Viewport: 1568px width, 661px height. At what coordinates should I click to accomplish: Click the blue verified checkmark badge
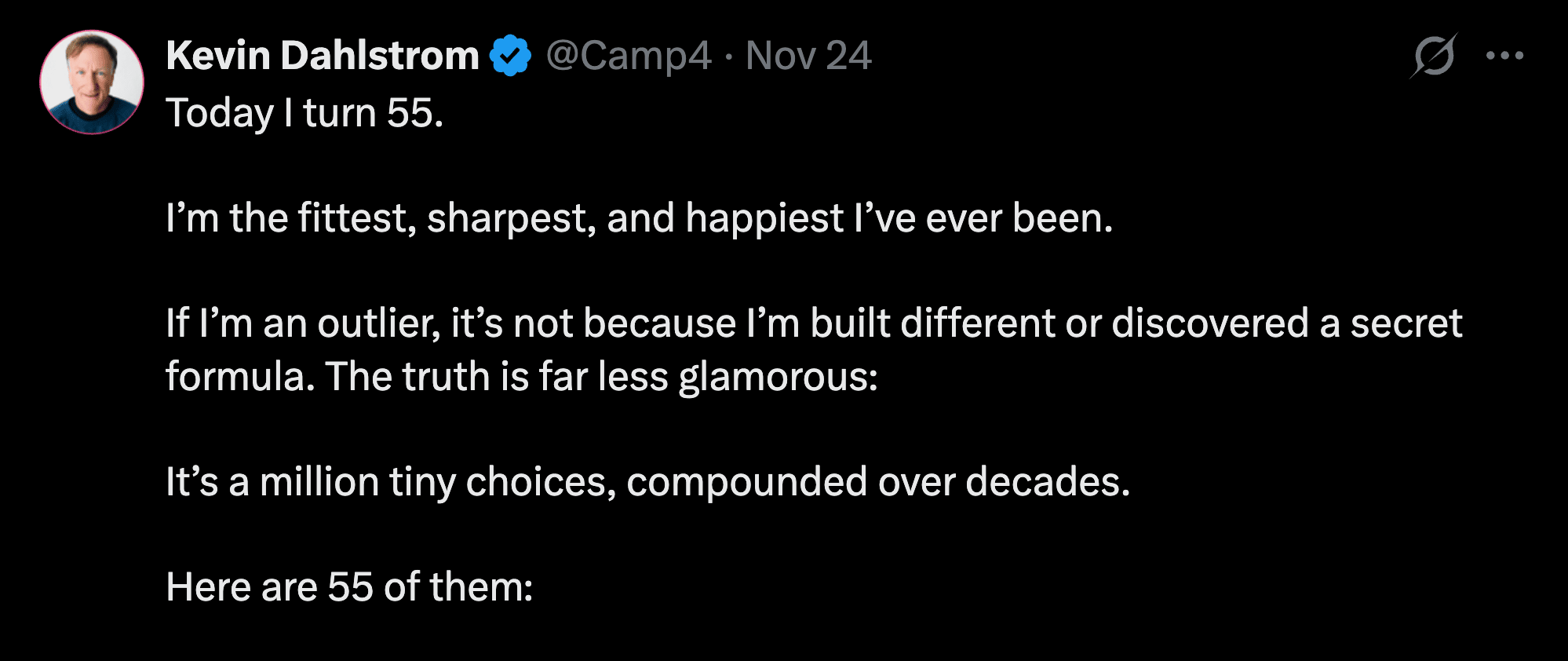pos(510,56)
